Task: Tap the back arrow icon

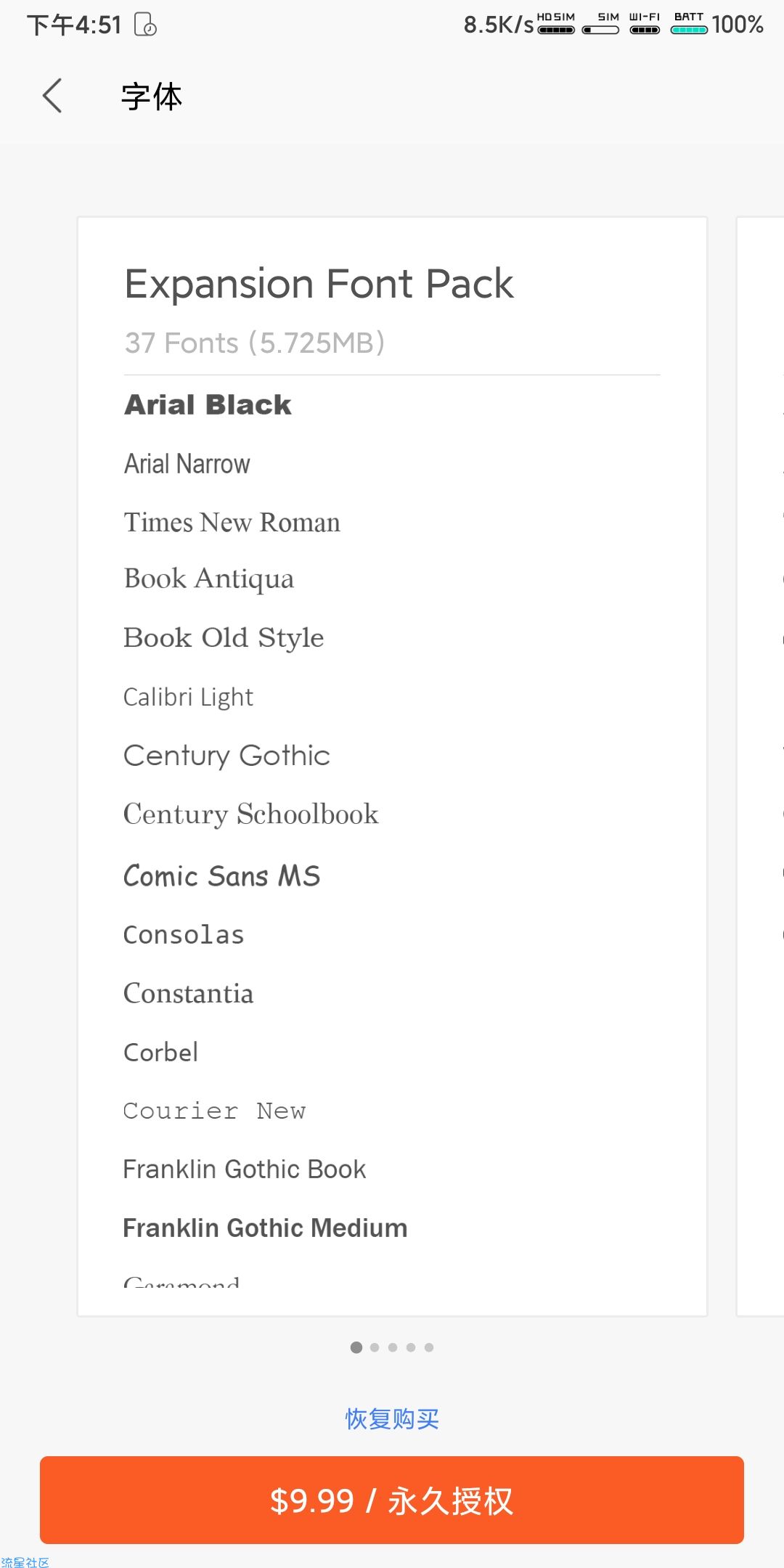Action: coord(52,96)
